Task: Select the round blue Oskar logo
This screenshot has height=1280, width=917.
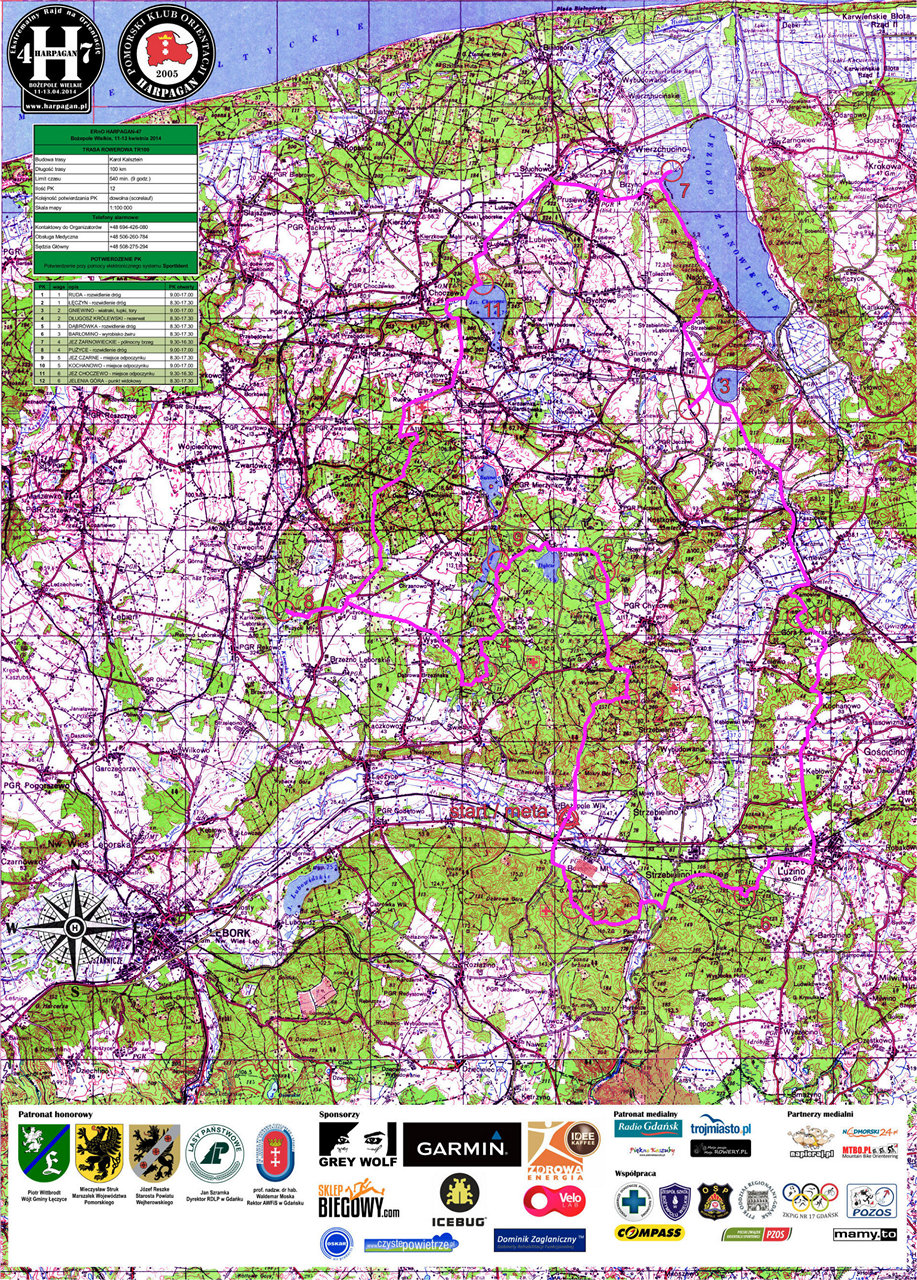Action: click(x=335, y=1243)
